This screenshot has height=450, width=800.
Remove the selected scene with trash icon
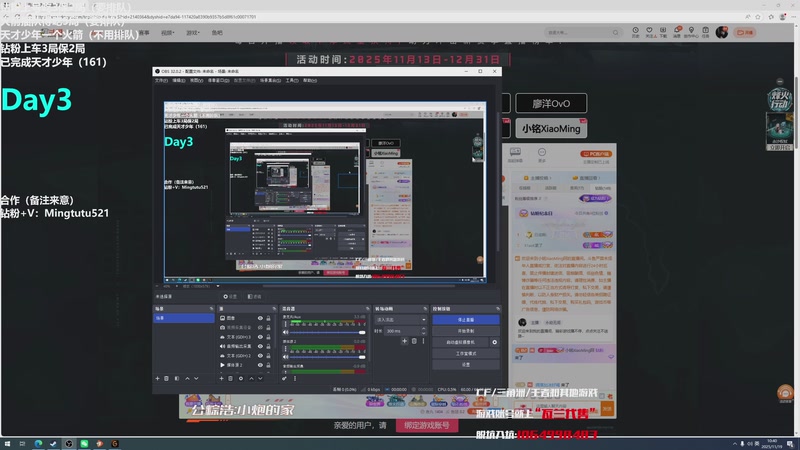tap(166, 379)
